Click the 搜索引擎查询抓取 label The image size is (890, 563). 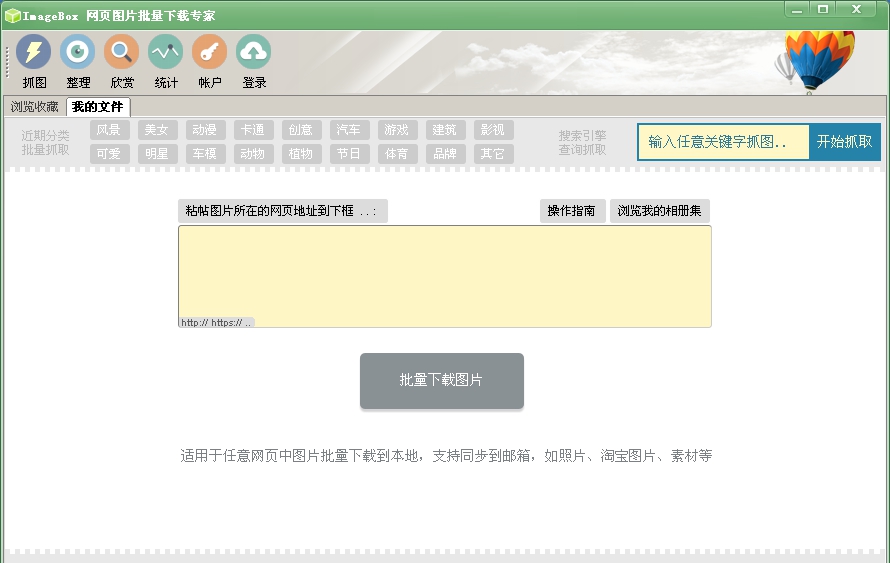point(582,142)
